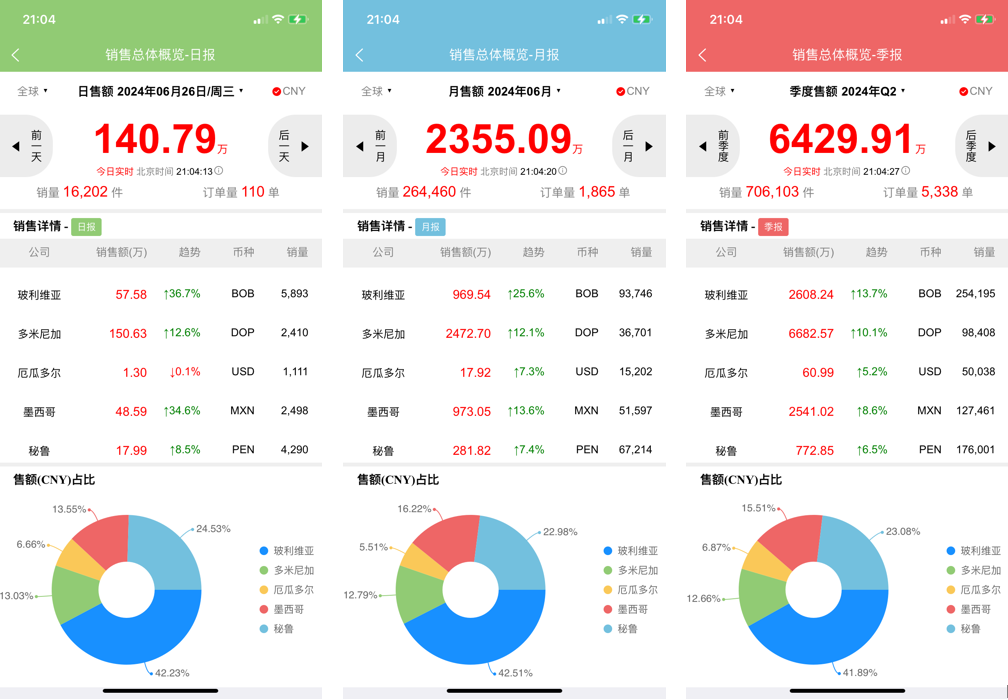Tap daily total sales figure 140.79万
Screen dimensions: 1008x700
161,139
